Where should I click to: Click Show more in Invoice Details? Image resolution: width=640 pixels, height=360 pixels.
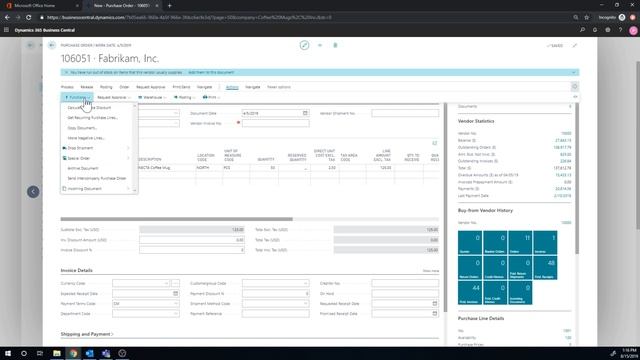[x=431, y=271]
